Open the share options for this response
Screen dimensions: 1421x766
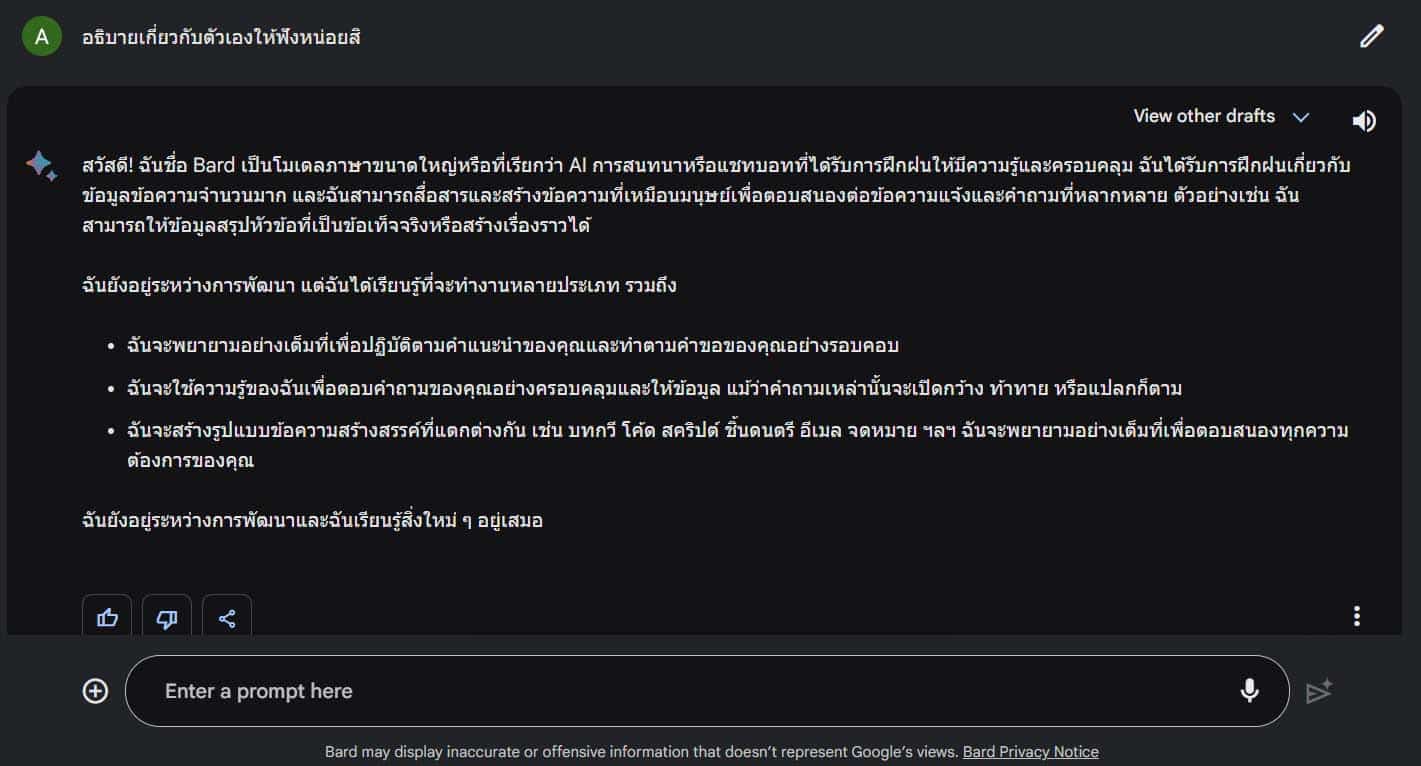pyautogui.click(x=227, y=618)
